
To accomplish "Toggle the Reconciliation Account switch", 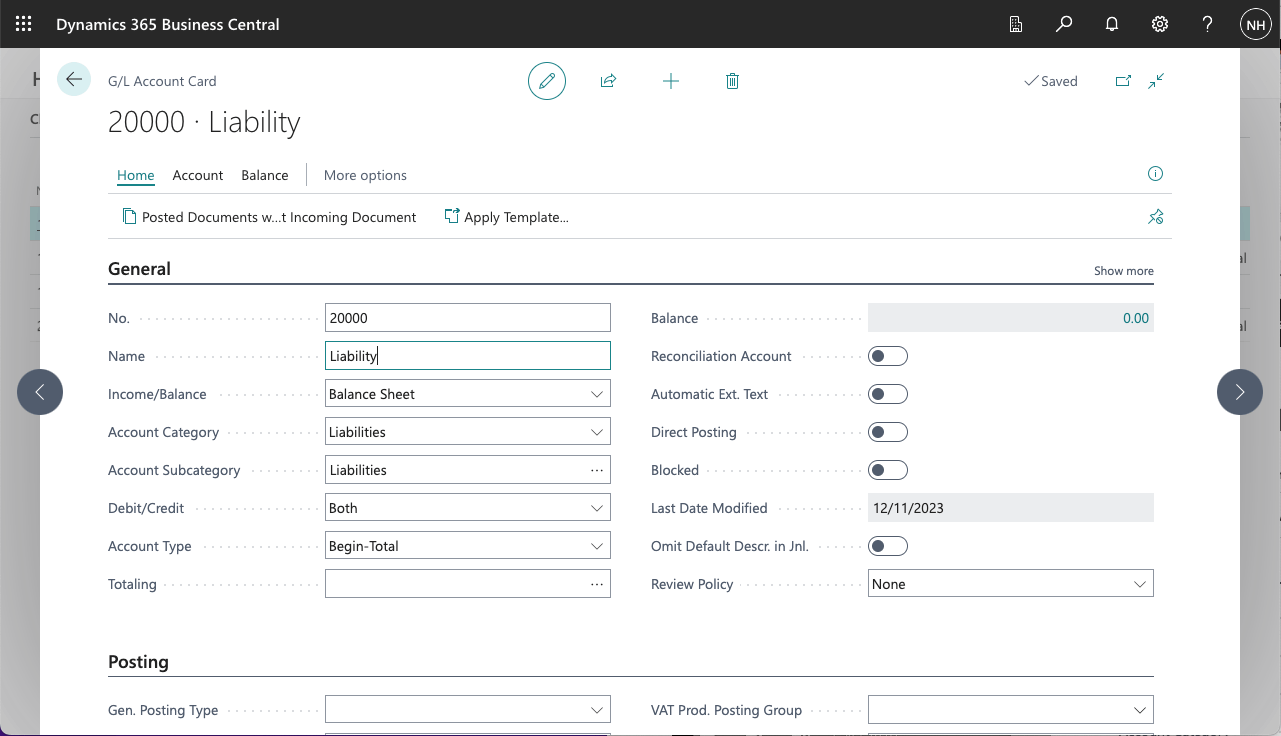I will click(x=888, y=356).
